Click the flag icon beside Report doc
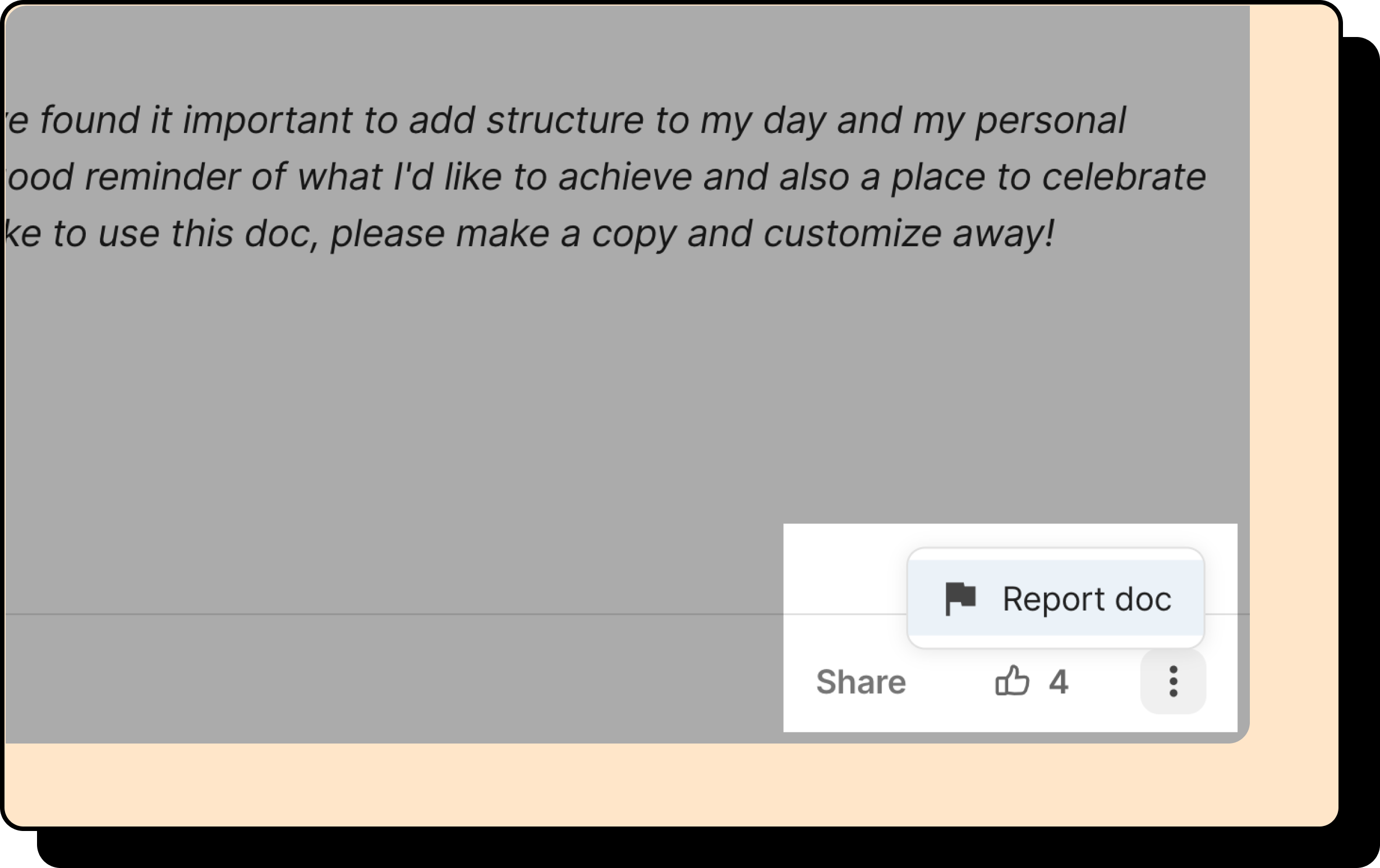 point(960,598)
